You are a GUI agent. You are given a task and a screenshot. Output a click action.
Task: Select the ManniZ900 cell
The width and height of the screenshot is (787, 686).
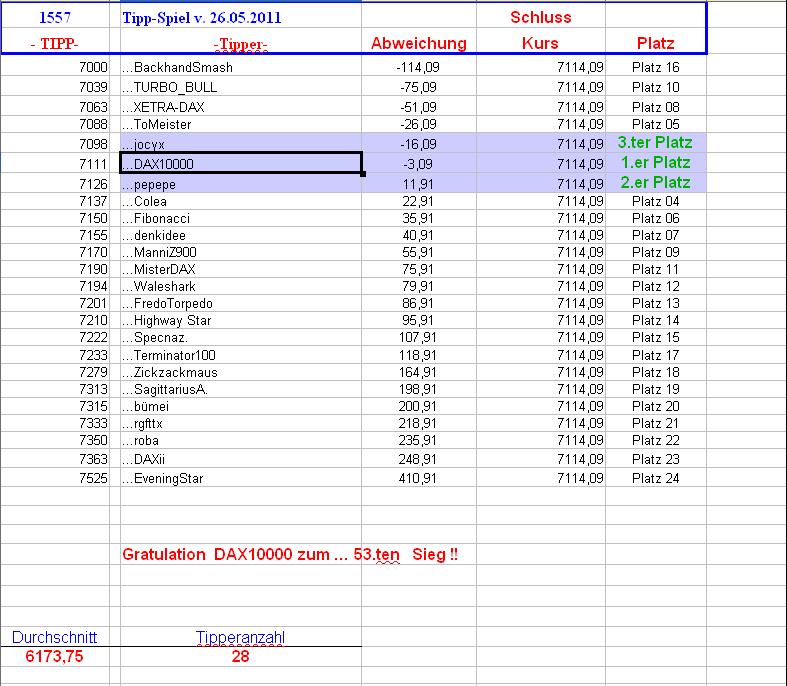pos(241,252)
